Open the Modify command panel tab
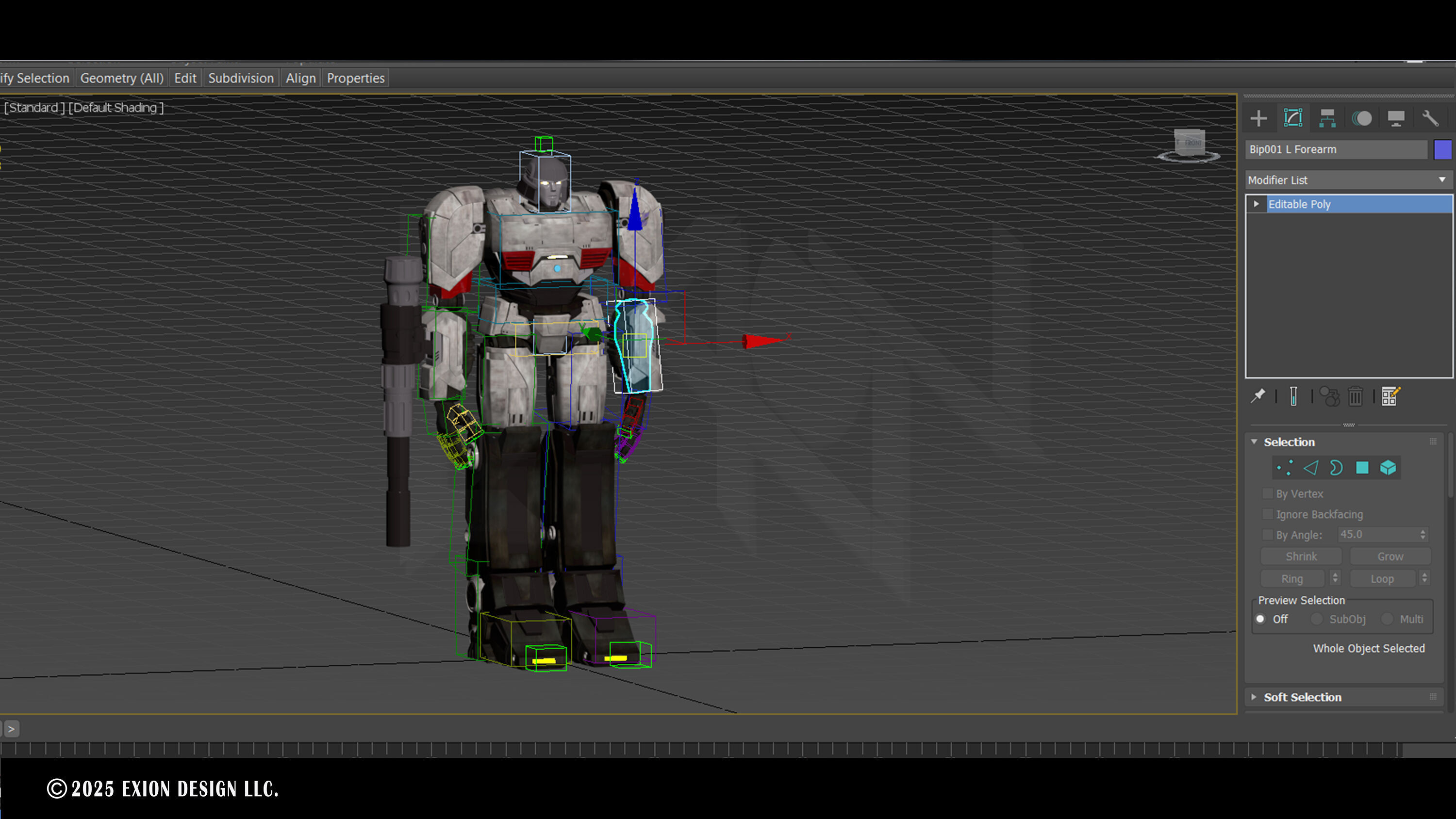Image resolution: width=1456 pixels, height=819 pixels. (1292, 118)
